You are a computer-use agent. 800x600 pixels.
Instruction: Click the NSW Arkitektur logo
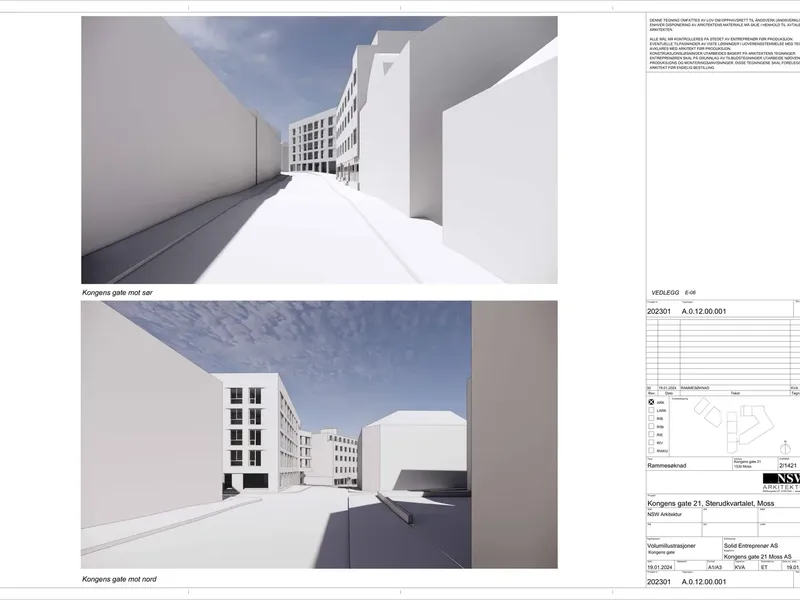coord(781,482)
